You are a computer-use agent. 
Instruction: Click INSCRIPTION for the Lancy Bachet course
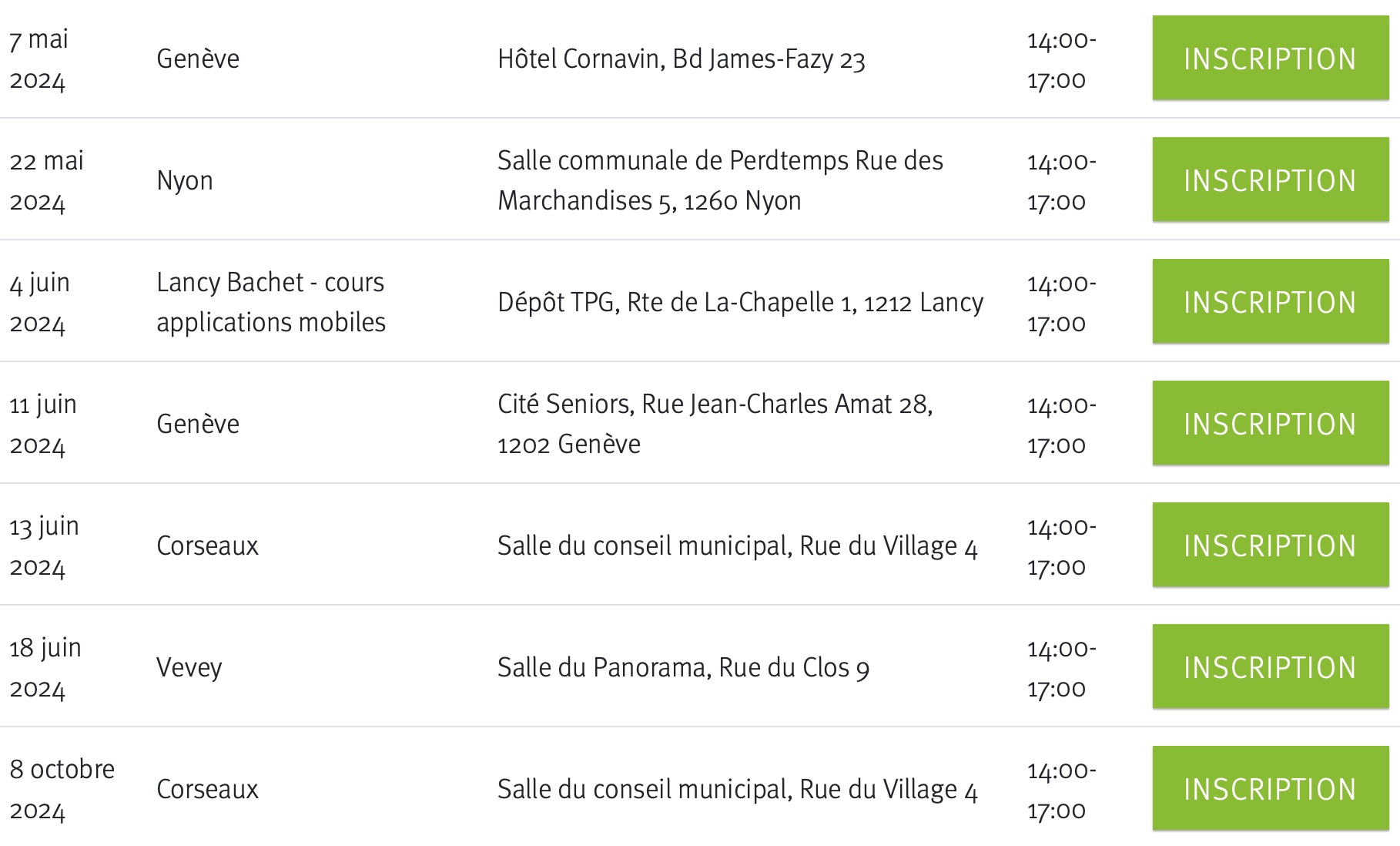1270,302
